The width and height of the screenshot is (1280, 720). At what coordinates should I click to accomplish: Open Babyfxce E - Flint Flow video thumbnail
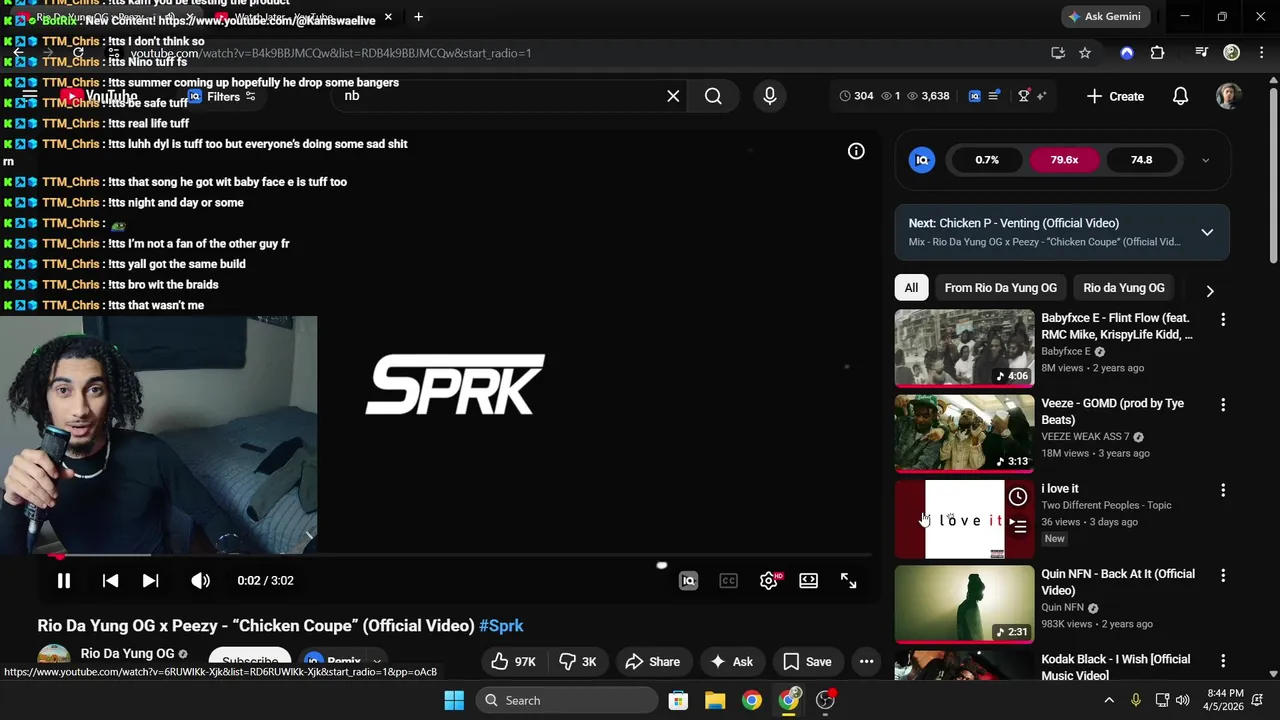pyautogui.click(x=964, y=348)
